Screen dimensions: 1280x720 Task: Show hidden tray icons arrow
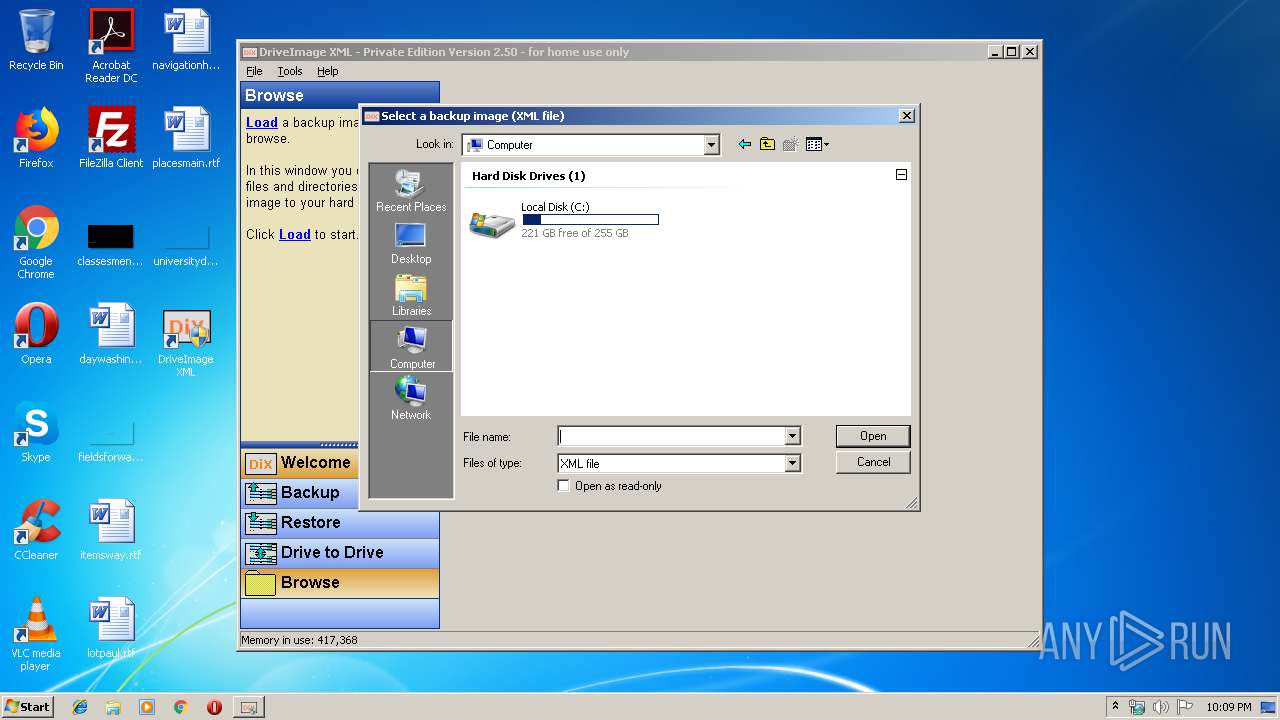pyautogui.click(x=1115, y=707)
